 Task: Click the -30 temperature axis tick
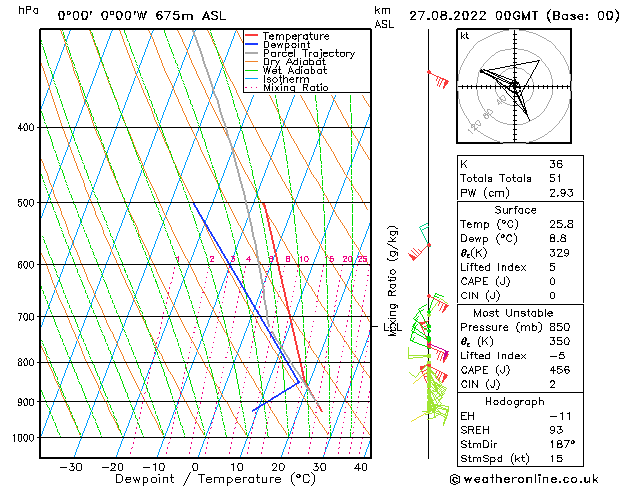point(71,467)
